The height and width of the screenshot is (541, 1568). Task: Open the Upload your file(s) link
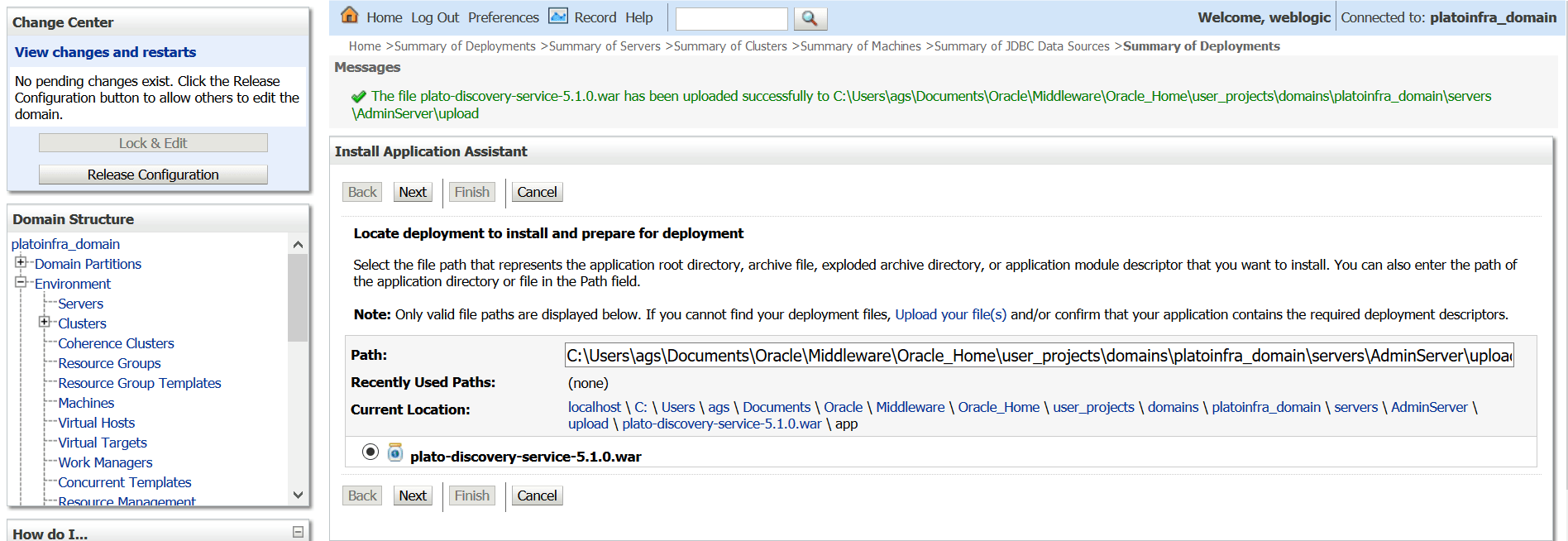(950, 314)
